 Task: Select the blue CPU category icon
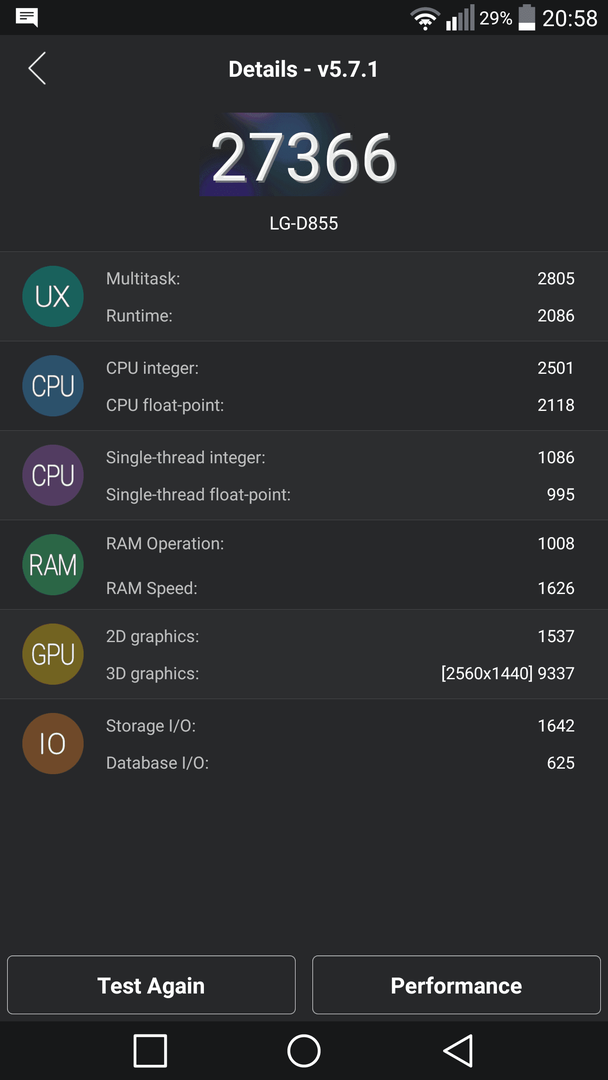53,386
